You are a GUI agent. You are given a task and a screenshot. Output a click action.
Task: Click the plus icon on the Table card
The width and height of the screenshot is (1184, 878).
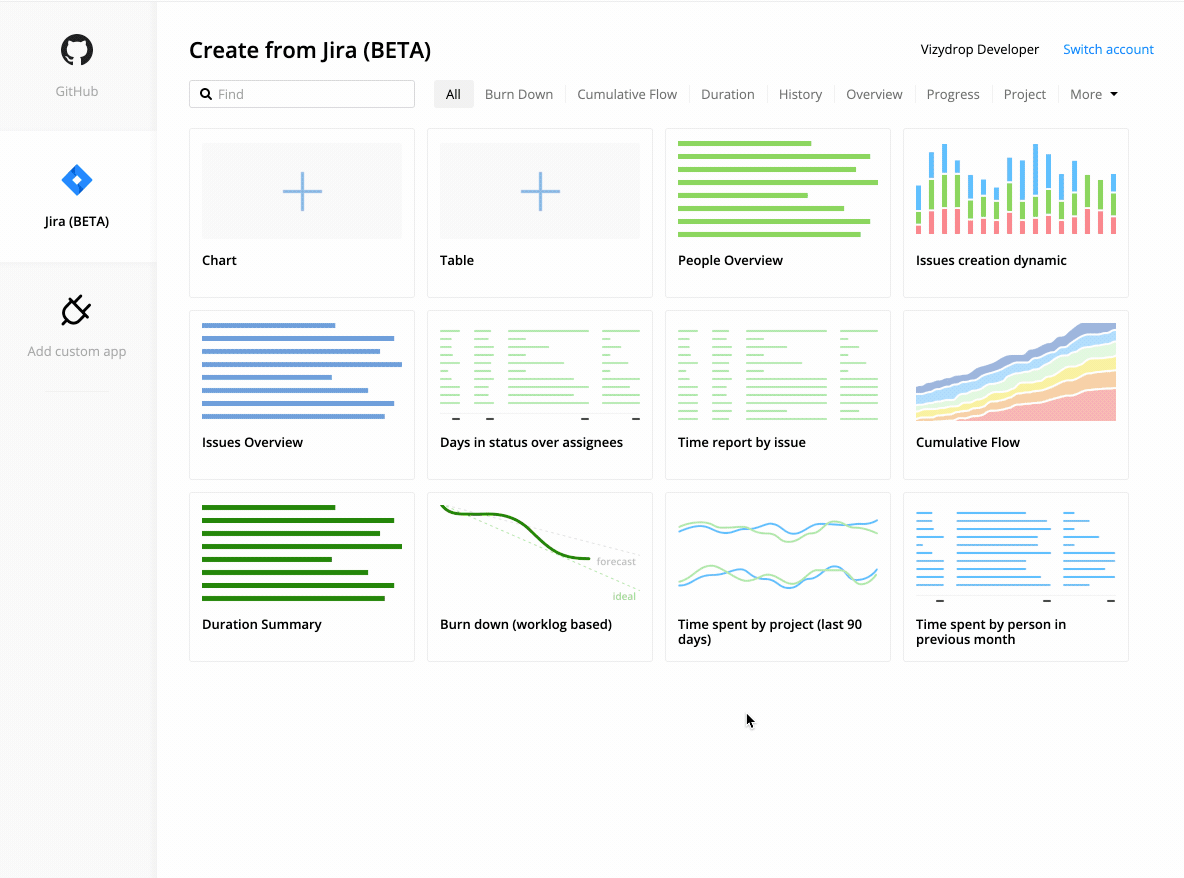click(x=539, y=190)
